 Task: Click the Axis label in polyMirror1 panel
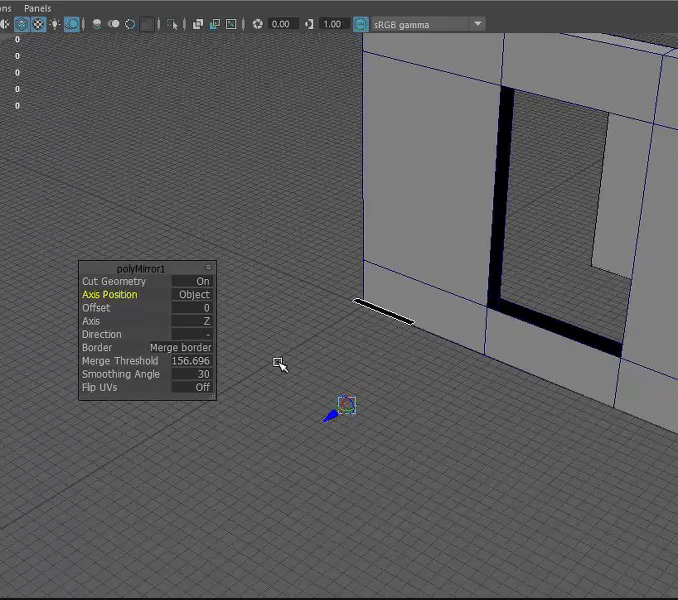(x=91, y=321)
